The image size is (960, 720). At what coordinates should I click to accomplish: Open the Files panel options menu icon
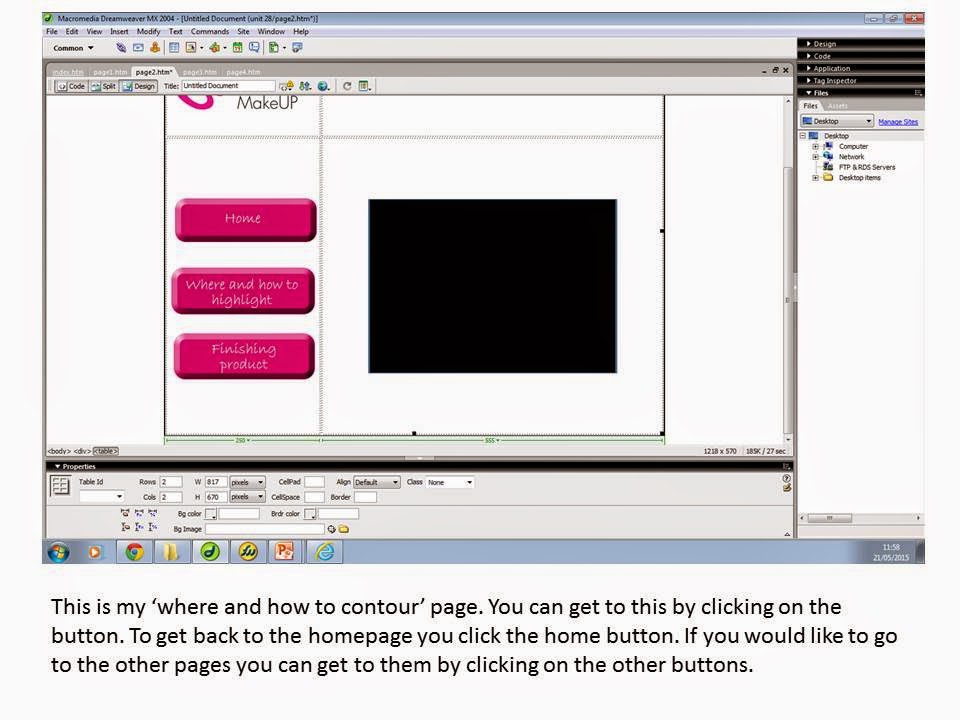(x=917, y=93)
